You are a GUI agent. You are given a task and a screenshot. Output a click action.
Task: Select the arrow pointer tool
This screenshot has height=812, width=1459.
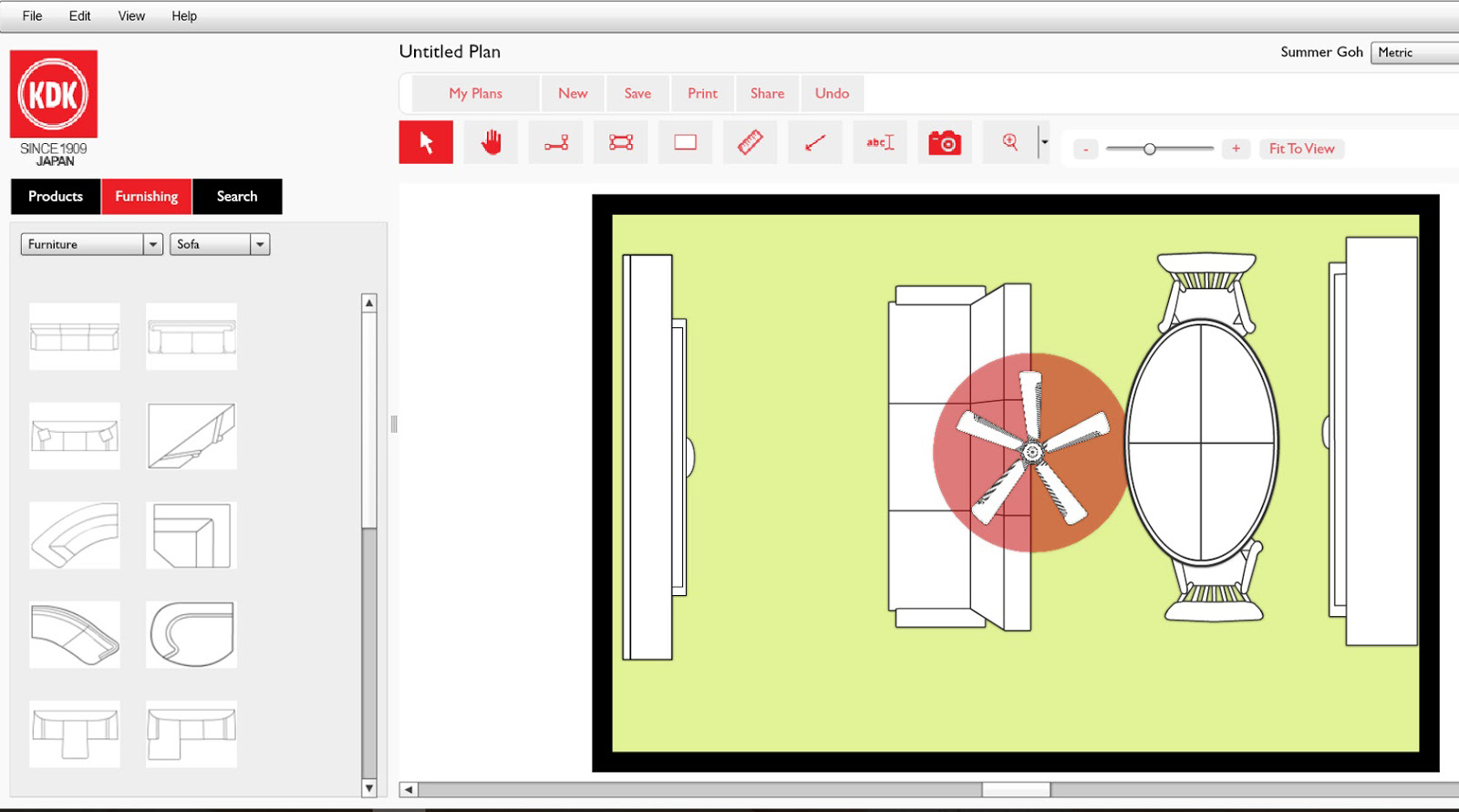pyautogui.click(x=426, y=142)
